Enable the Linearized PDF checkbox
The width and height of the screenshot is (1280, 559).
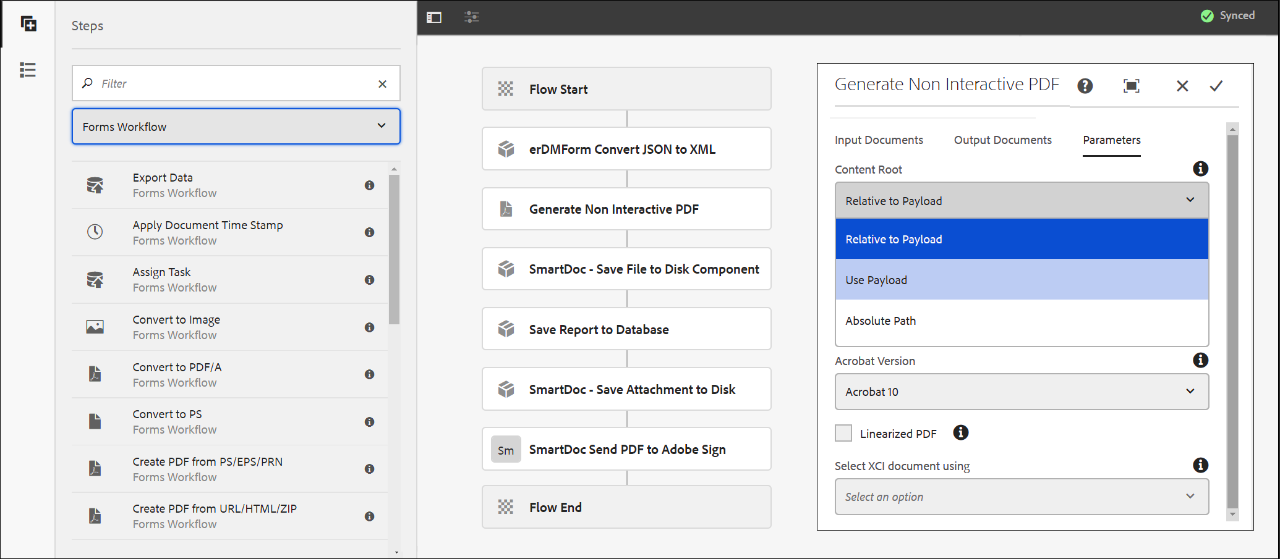(843, 433)
